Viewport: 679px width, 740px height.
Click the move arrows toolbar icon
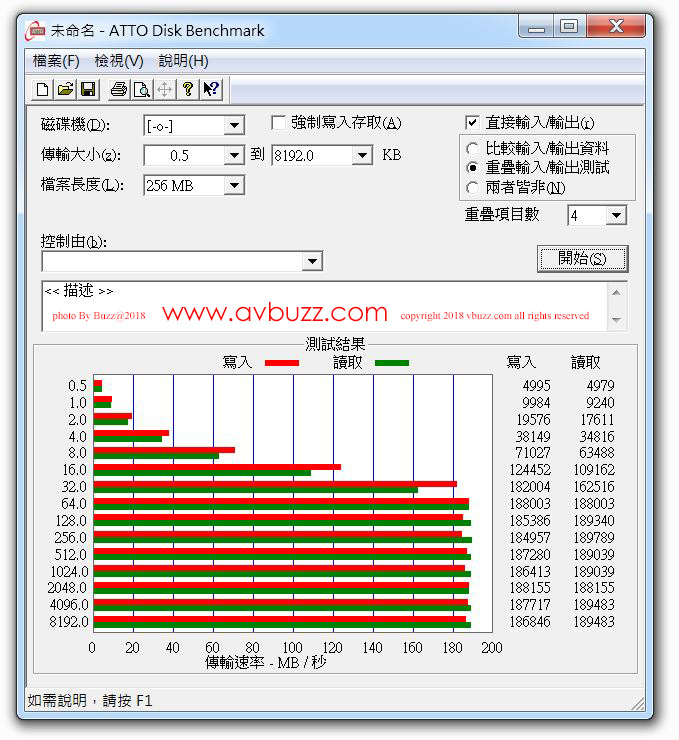[164, 89]
